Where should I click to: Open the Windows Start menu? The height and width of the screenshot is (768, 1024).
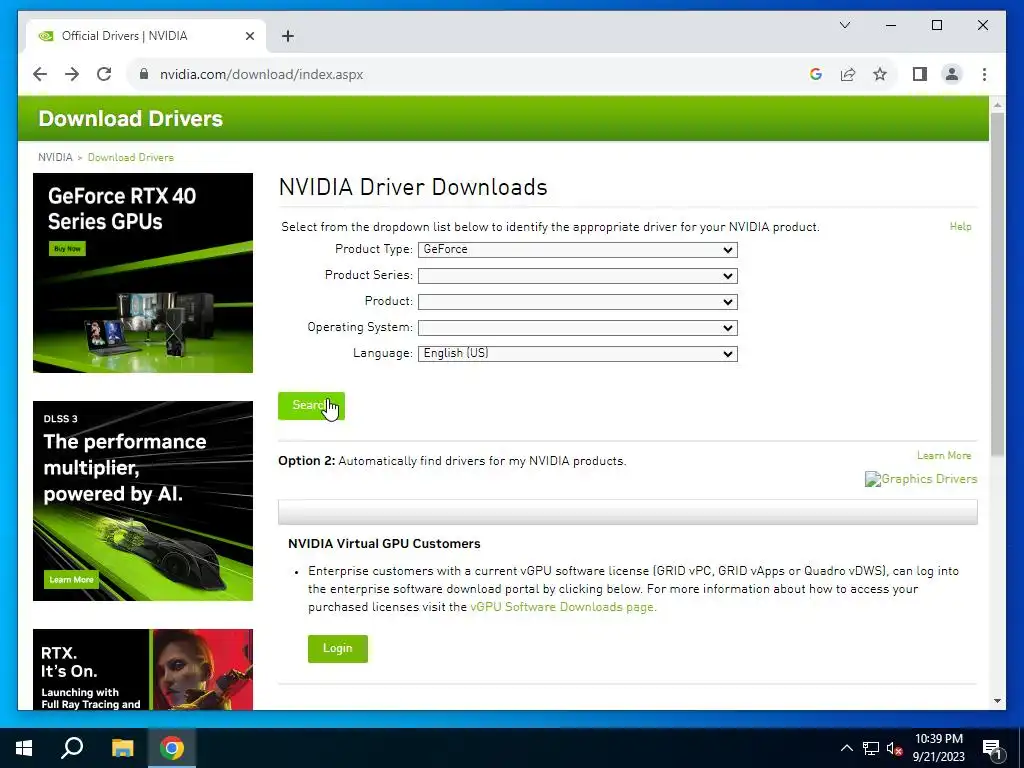pyautogui.click(x=24, y=748)
